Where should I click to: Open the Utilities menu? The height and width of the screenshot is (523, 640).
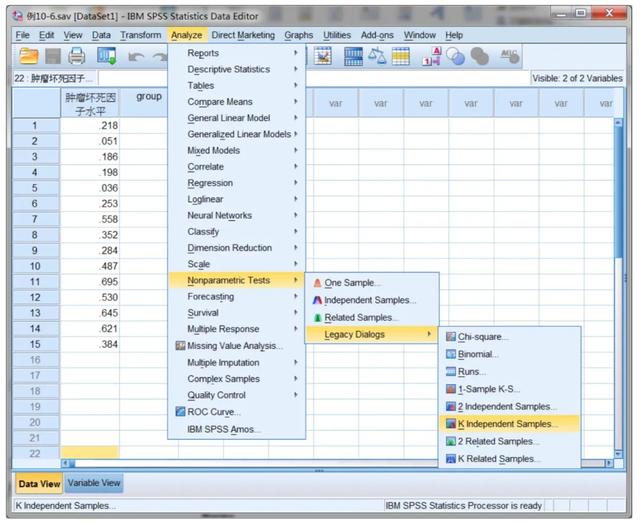pos(337,35)
